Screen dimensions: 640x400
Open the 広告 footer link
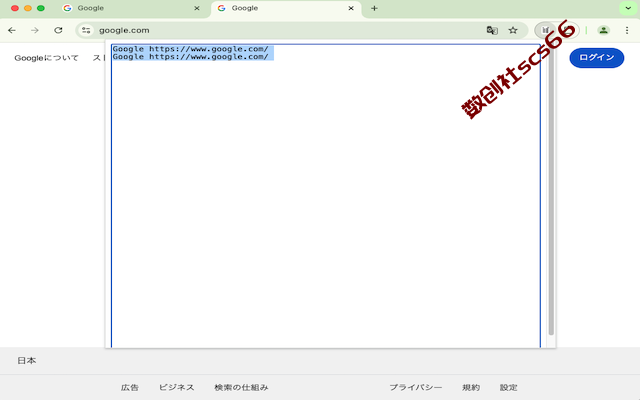pyautogui.click(x=130, y=387)
